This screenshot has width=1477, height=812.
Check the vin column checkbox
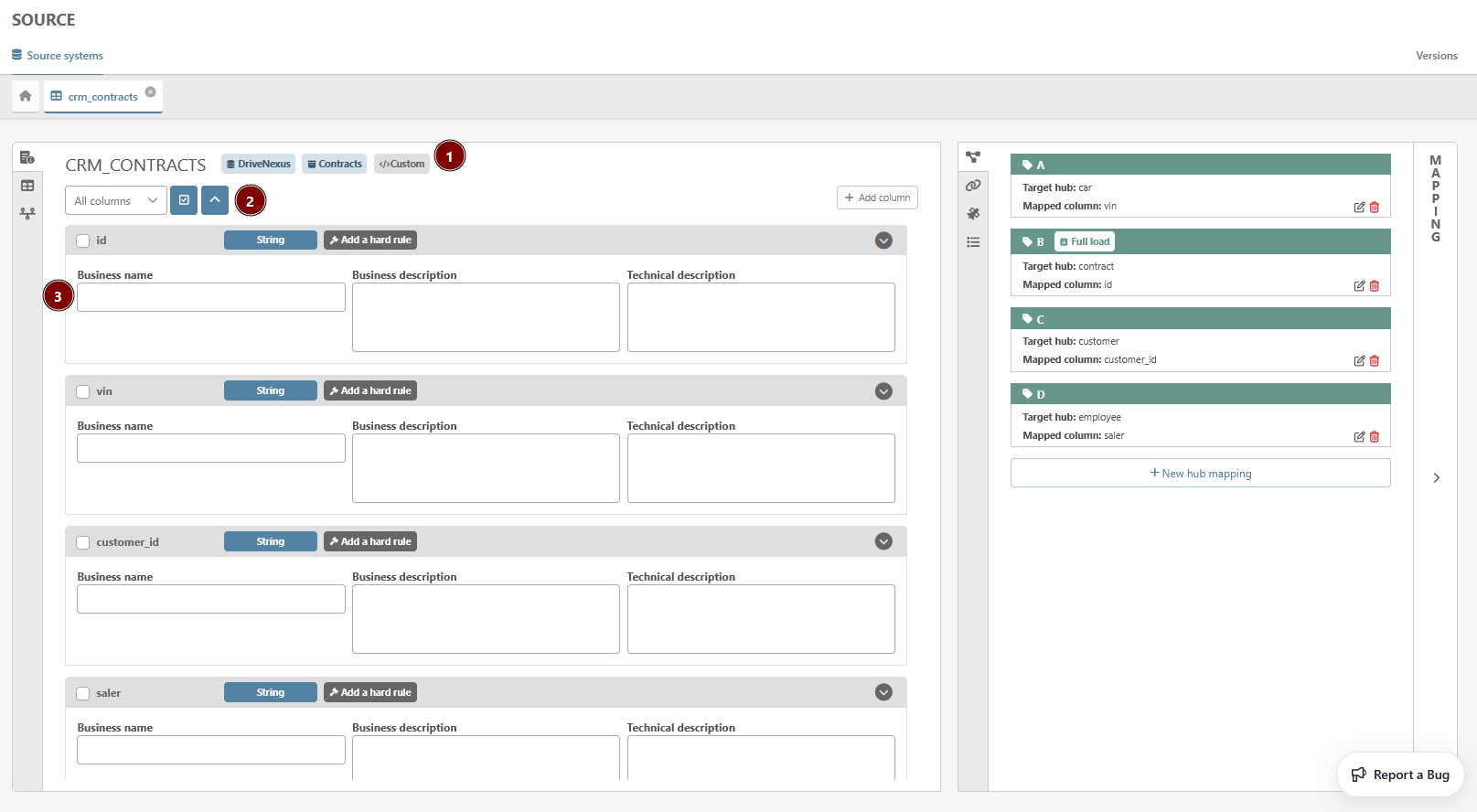pyautogui.click(x=83, y=391)
